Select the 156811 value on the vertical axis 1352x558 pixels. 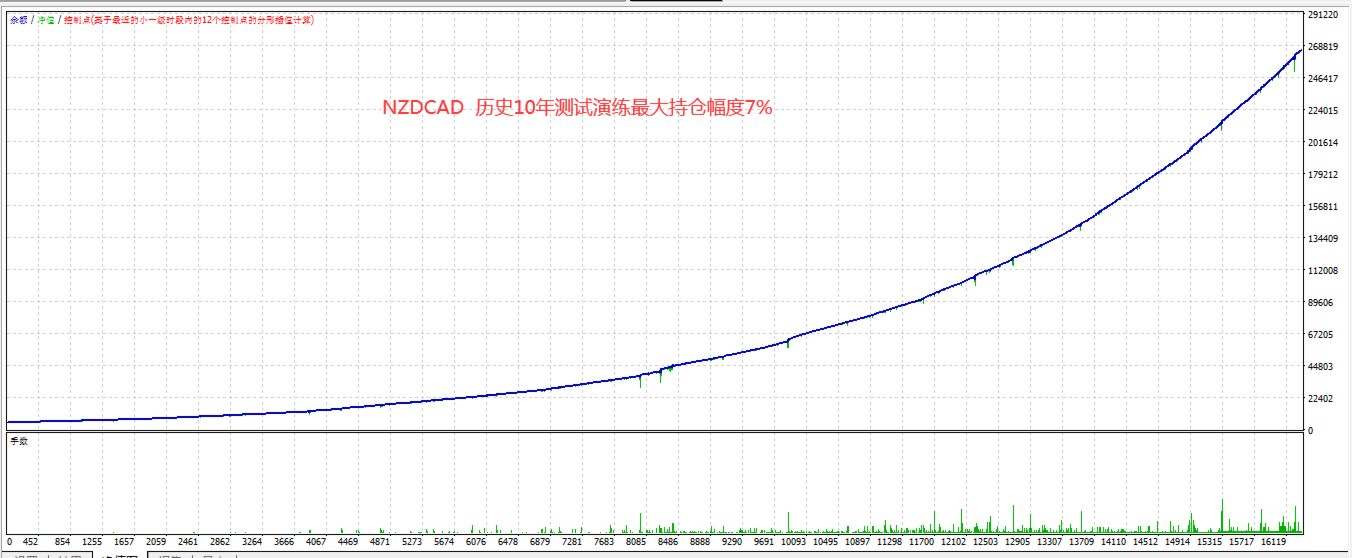pyautogui.click(x=1325, y=207)
